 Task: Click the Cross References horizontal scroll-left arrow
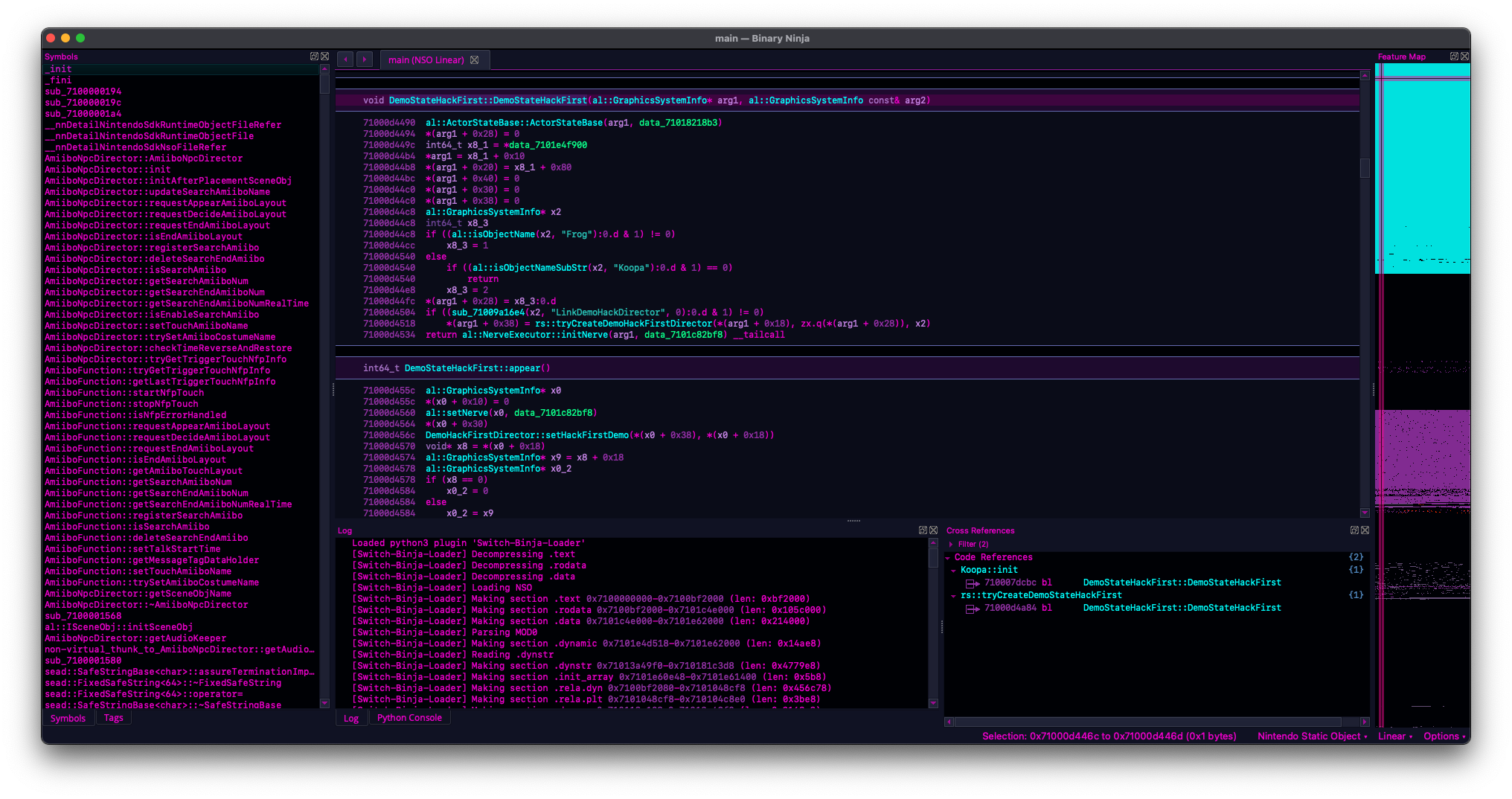(949, 722)
